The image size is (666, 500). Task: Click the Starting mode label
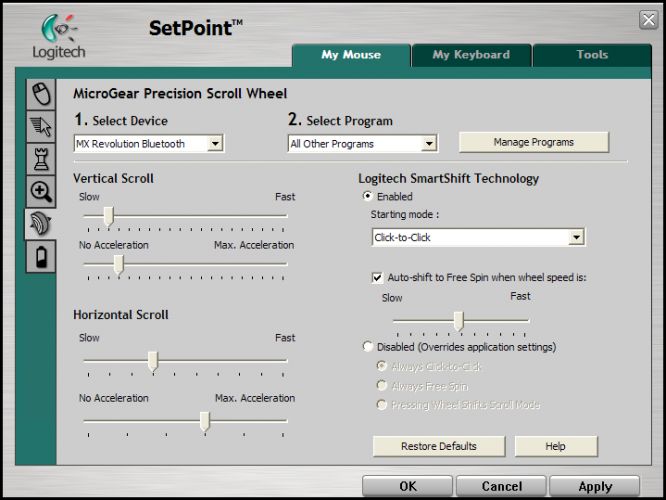click(405, 215)
